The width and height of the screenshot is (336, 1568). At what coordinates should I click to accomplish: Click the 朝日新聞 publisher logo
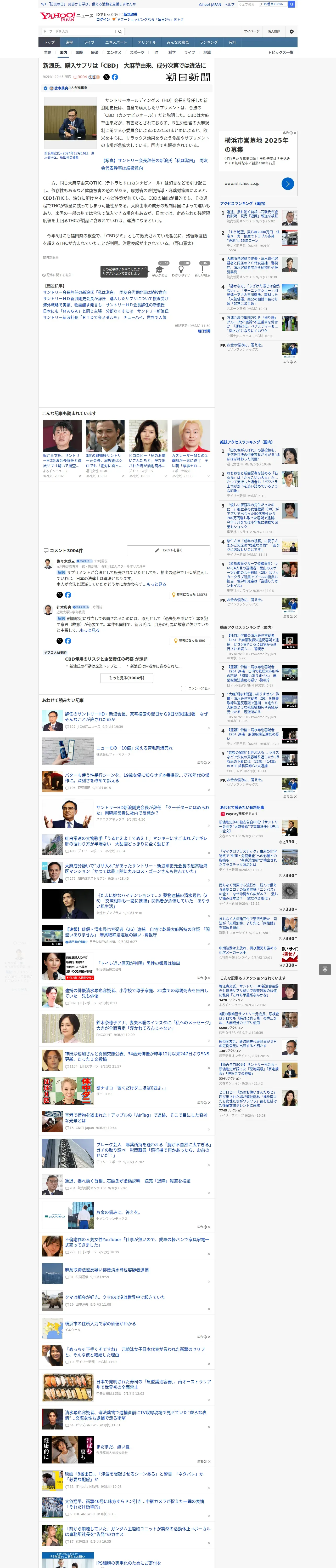[x=188, y=77]
